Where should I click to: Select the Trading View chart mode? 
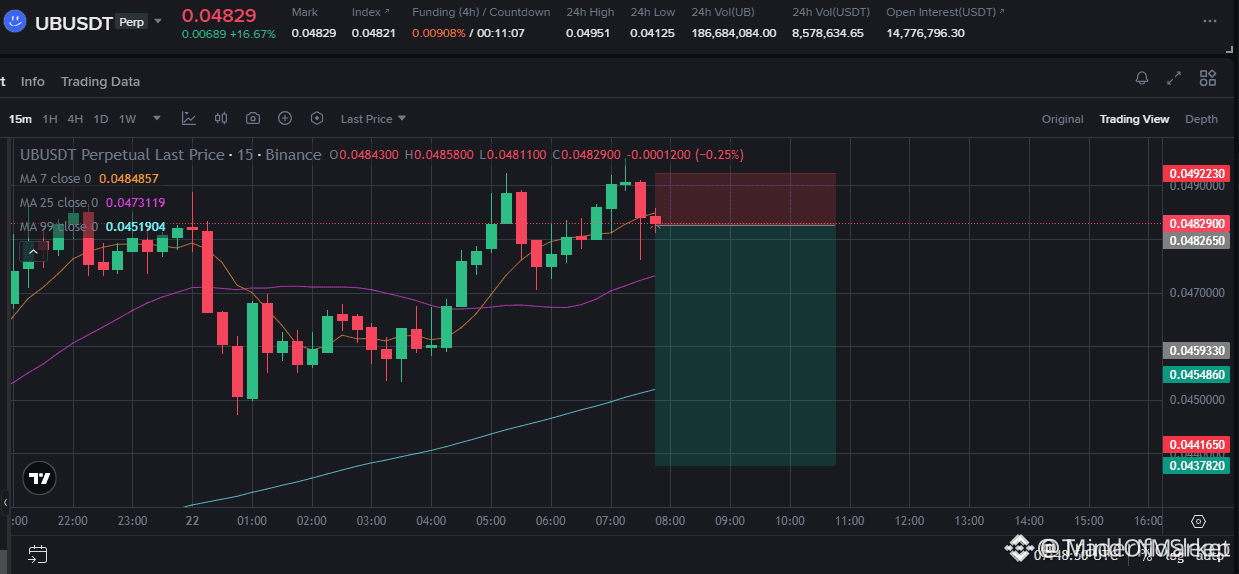pos(1134,119)
